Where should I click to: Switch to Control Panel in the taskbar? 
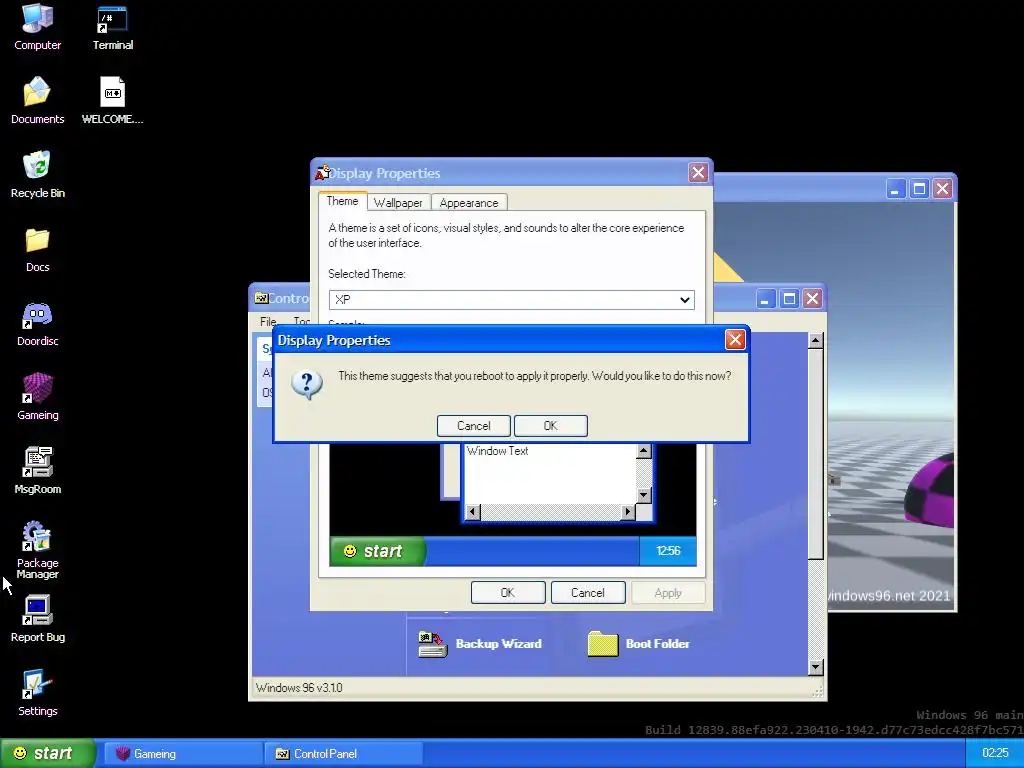point(344,754)
